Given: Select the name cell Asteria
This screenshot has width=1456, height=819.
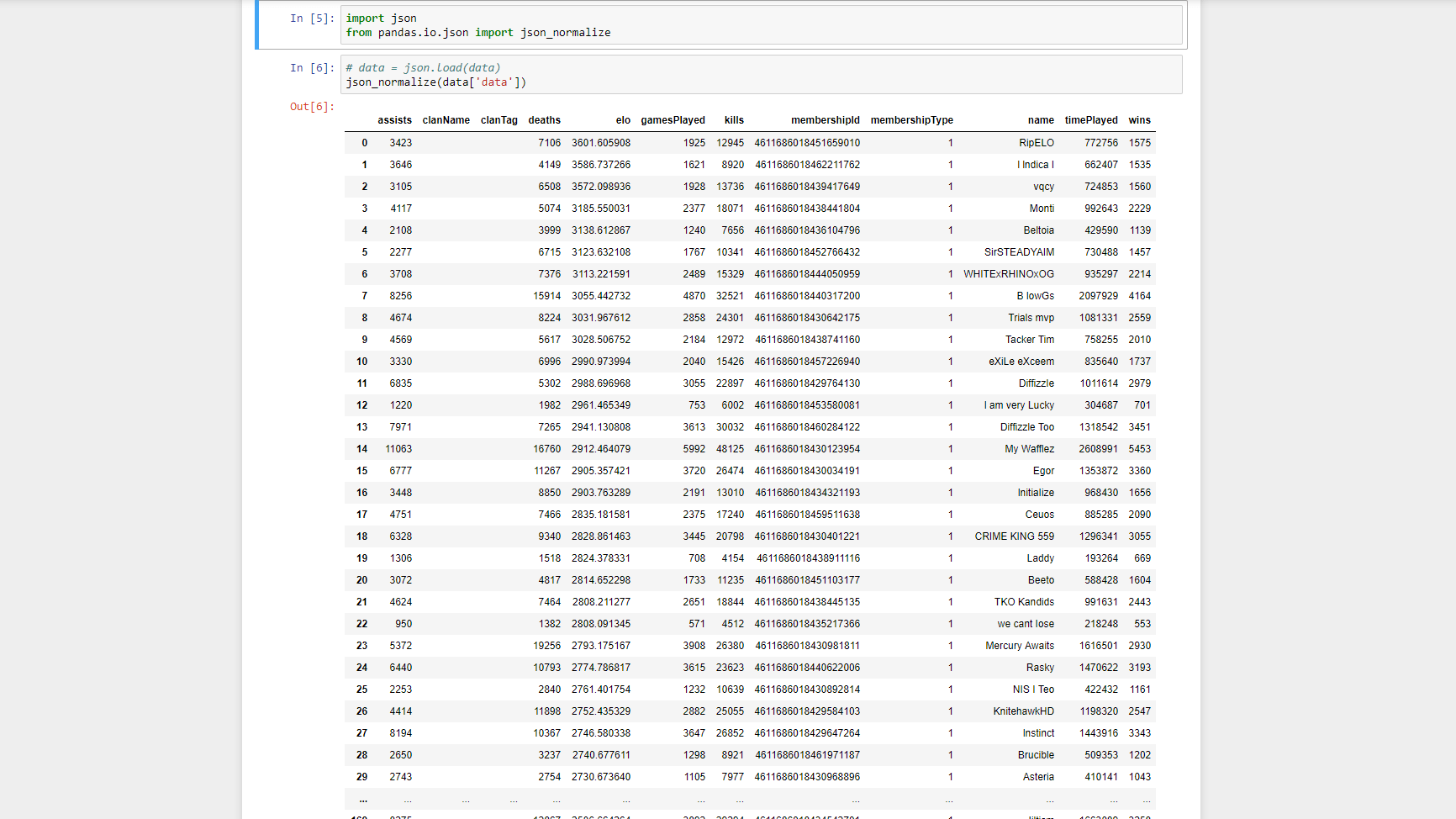Looking at the screenshot, I should (x=1039, y=777).
